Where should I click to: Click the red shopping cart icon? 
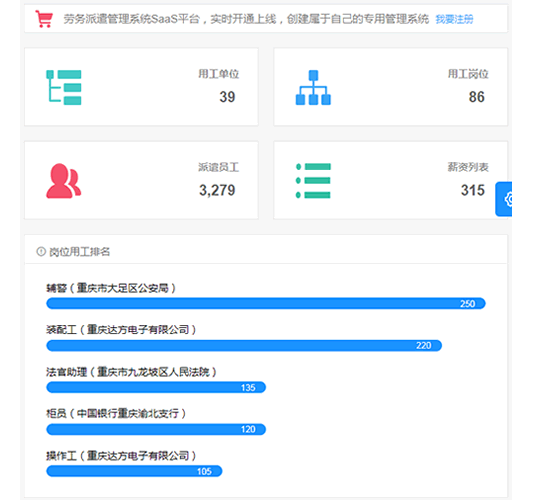tap(44, 19)
